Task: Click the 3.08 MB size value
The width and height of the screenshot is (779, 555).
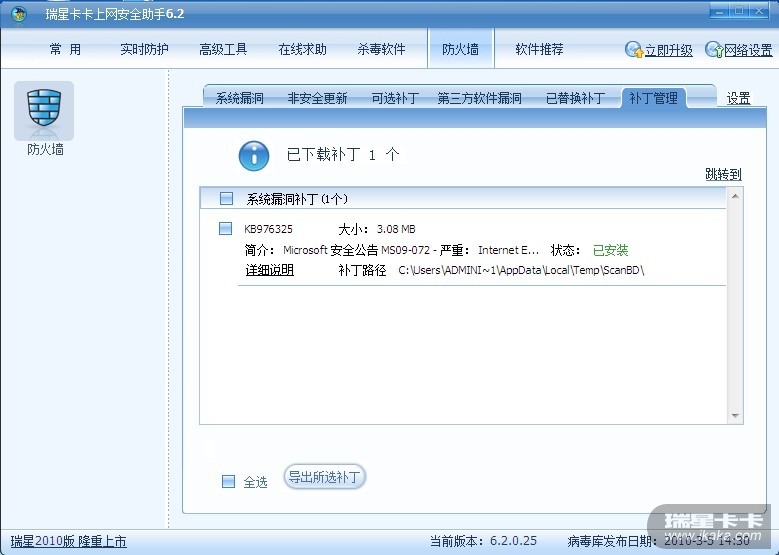Action: (x=396, y=229)
